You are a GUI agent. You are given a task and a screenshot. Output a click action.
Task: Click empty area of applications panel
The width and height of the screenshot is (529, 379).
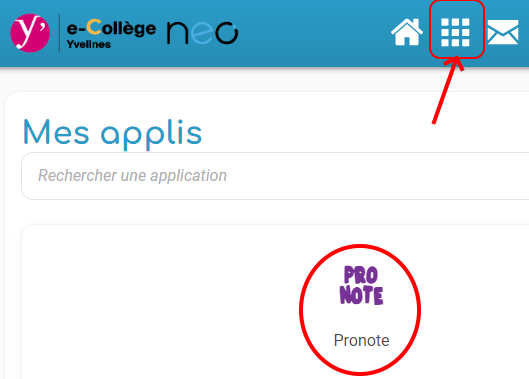click(152, 304)
